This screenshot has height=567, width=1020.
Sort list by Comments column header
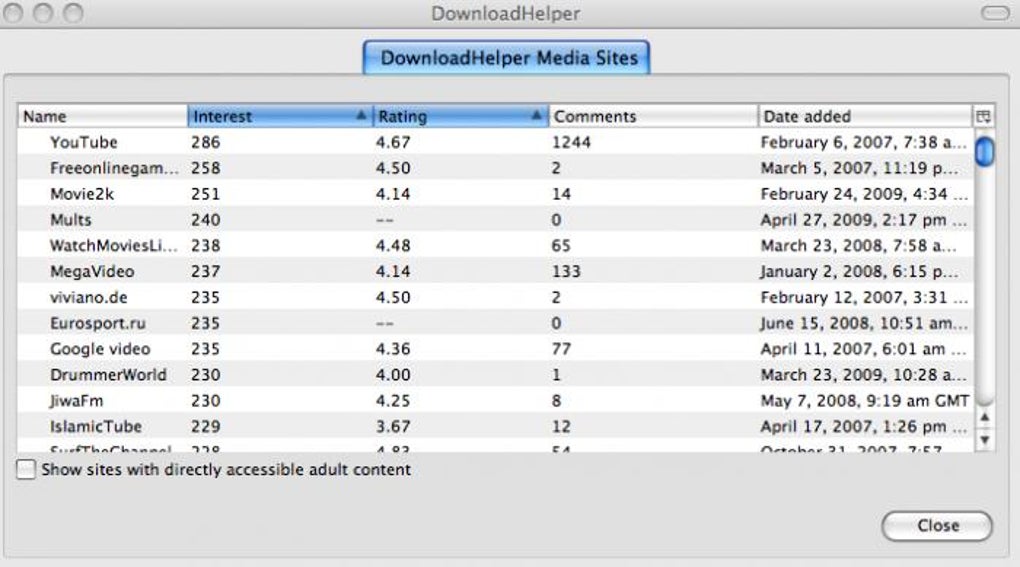(653, 116)
